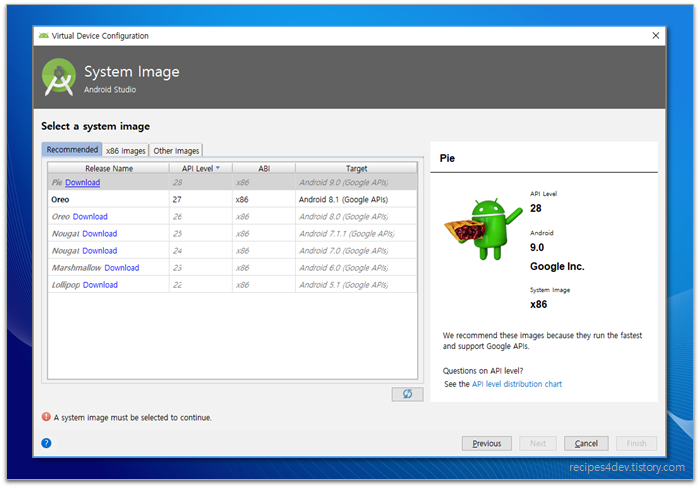700x489 pixels.
Task: Click the 'A system image must be selected' message
Action: pyautogui.click(x=133, y=418)
